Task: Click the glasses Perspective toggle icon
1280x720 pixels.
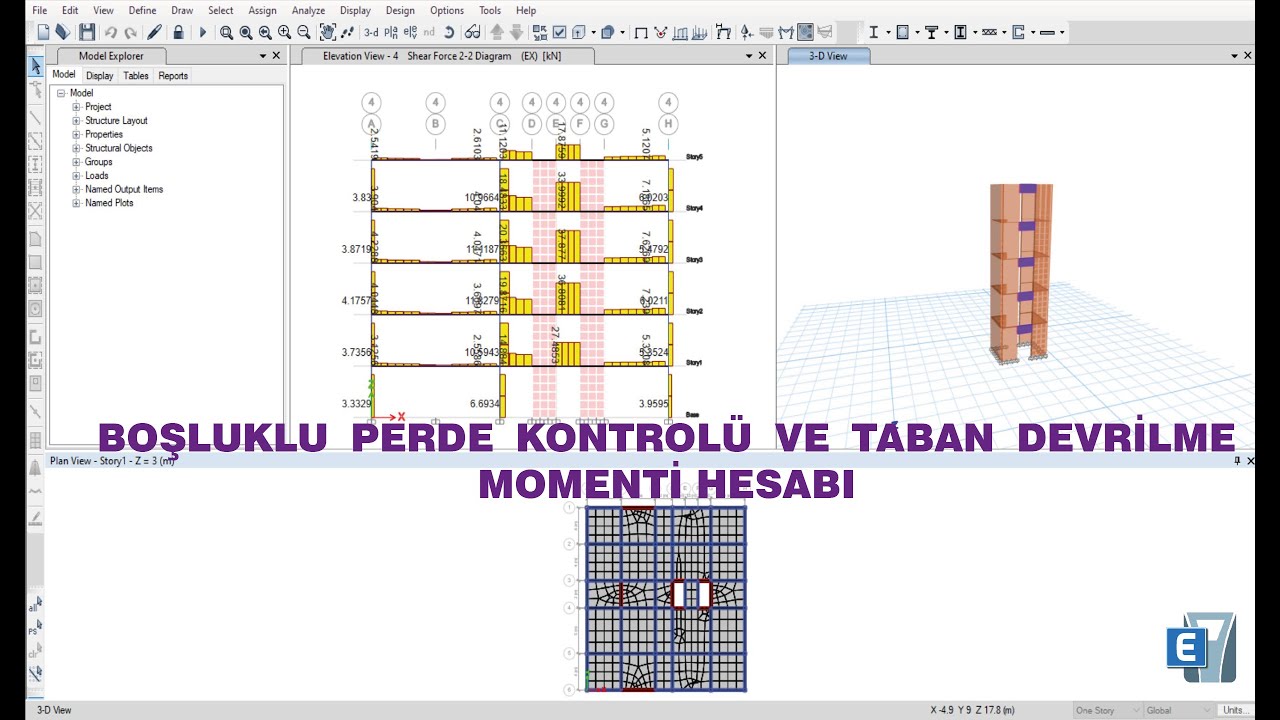Action: coord(472,32)
